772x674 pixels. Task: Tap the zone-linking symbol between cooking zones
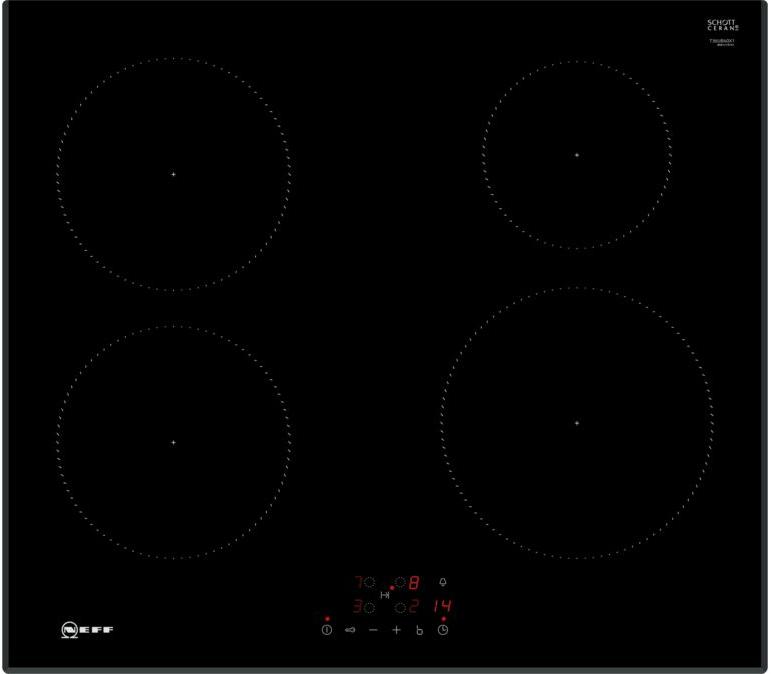point(385,594)
